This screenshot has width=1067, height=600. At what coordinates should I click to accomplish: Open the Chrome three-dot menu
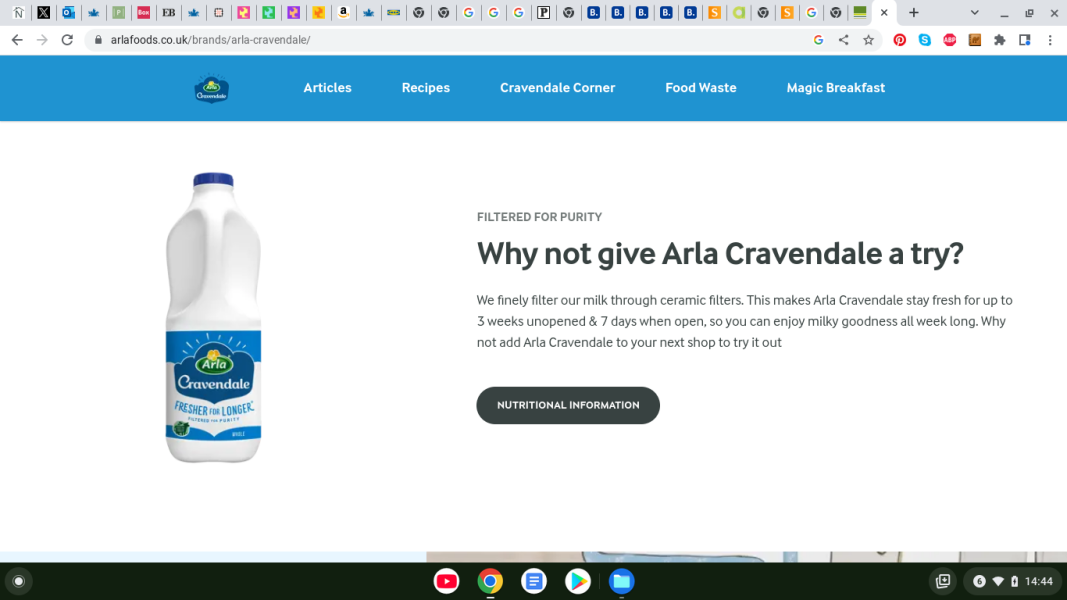point(1050,40)
